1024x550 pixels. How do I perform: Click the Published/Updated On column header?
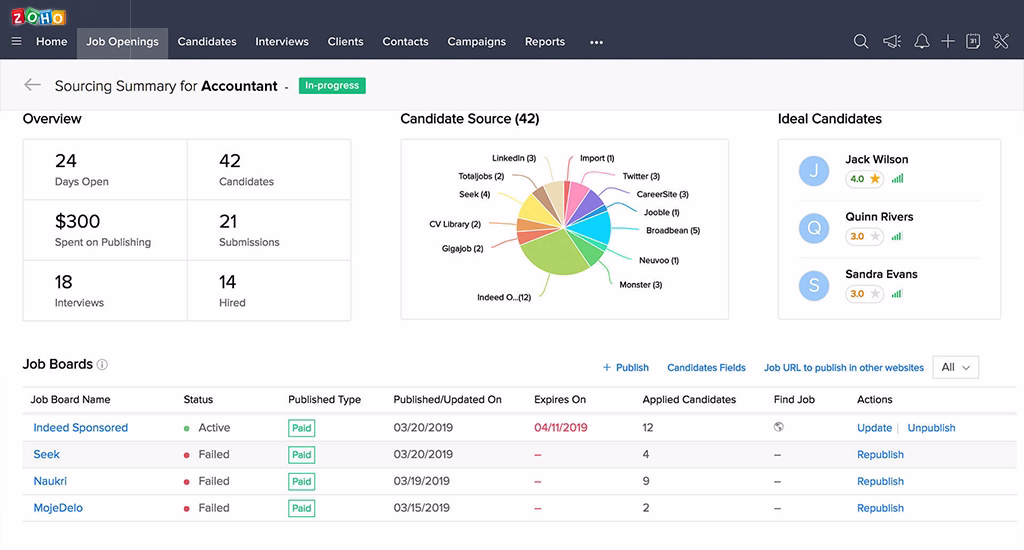click(x=447, y=399)
